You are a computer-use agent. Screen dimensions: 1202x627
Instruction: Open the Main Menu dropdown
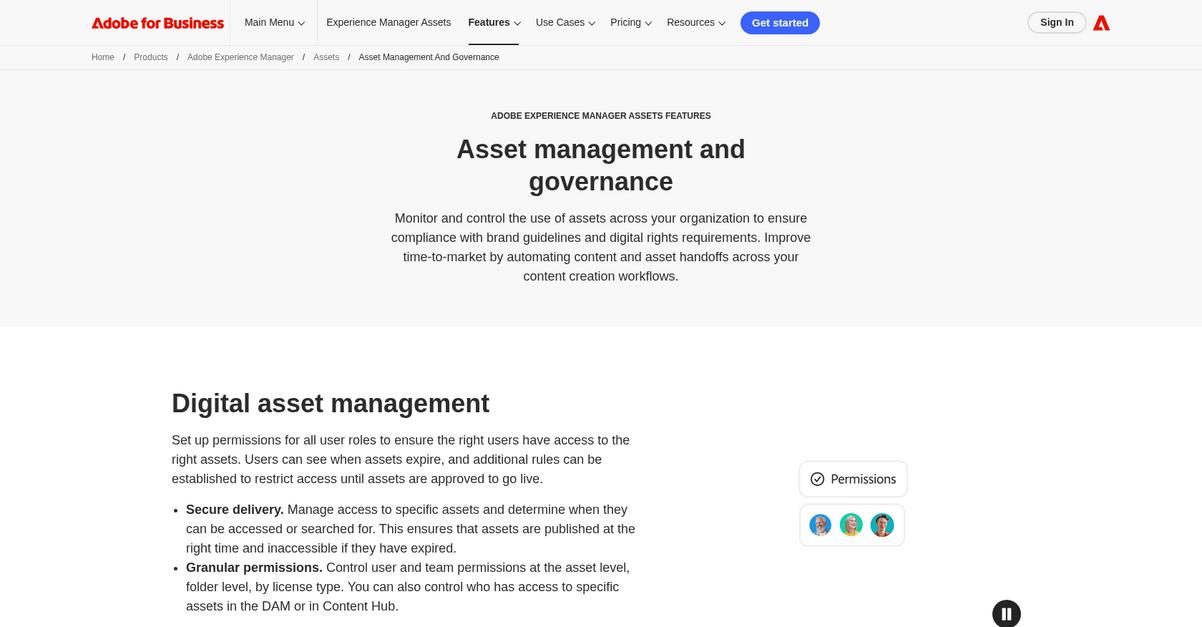coord(275,22)
